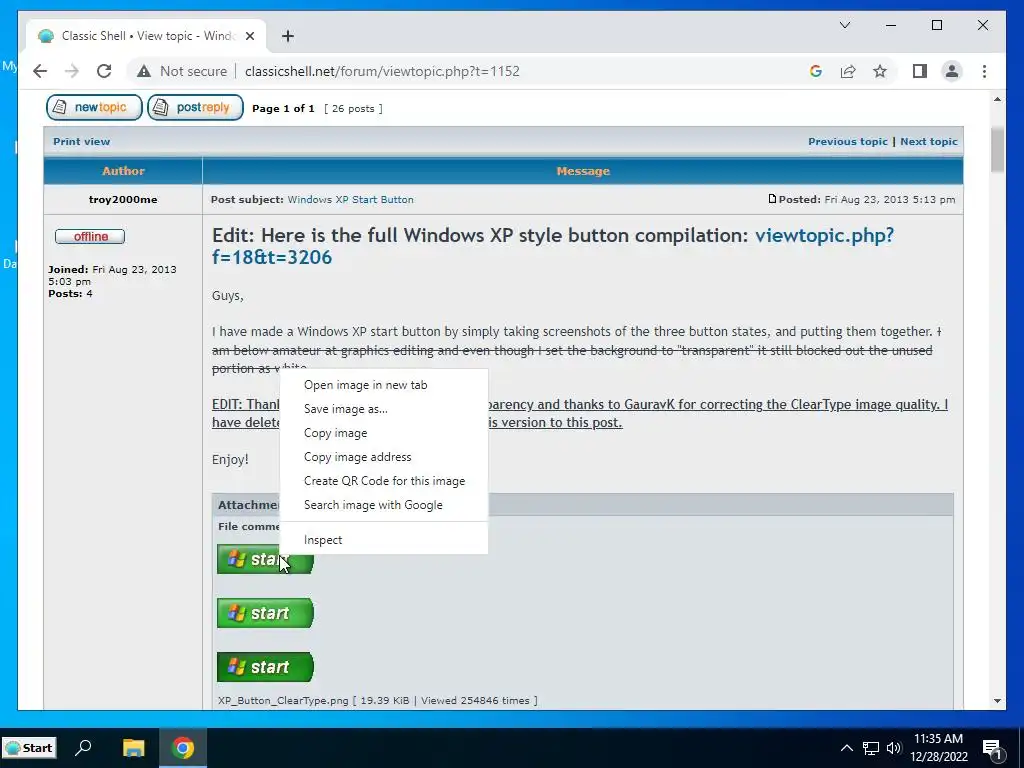Screen dimensions: 1024x768
Task: Select the Classic Shell View topic tab
Action: coord(146,36)
